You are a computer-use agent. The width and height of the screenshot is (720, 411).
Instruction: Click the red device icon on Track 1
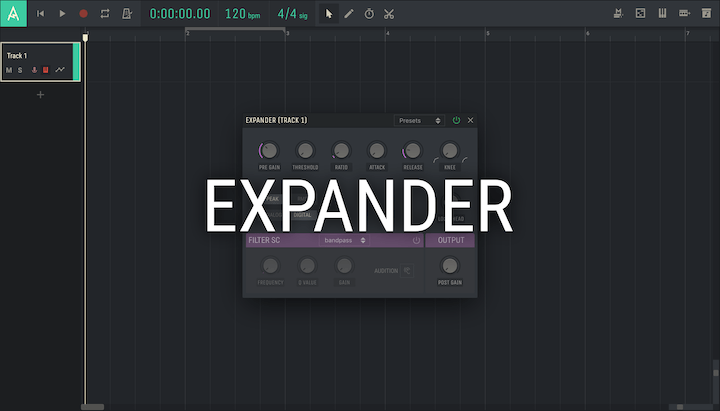click(45, 70)
